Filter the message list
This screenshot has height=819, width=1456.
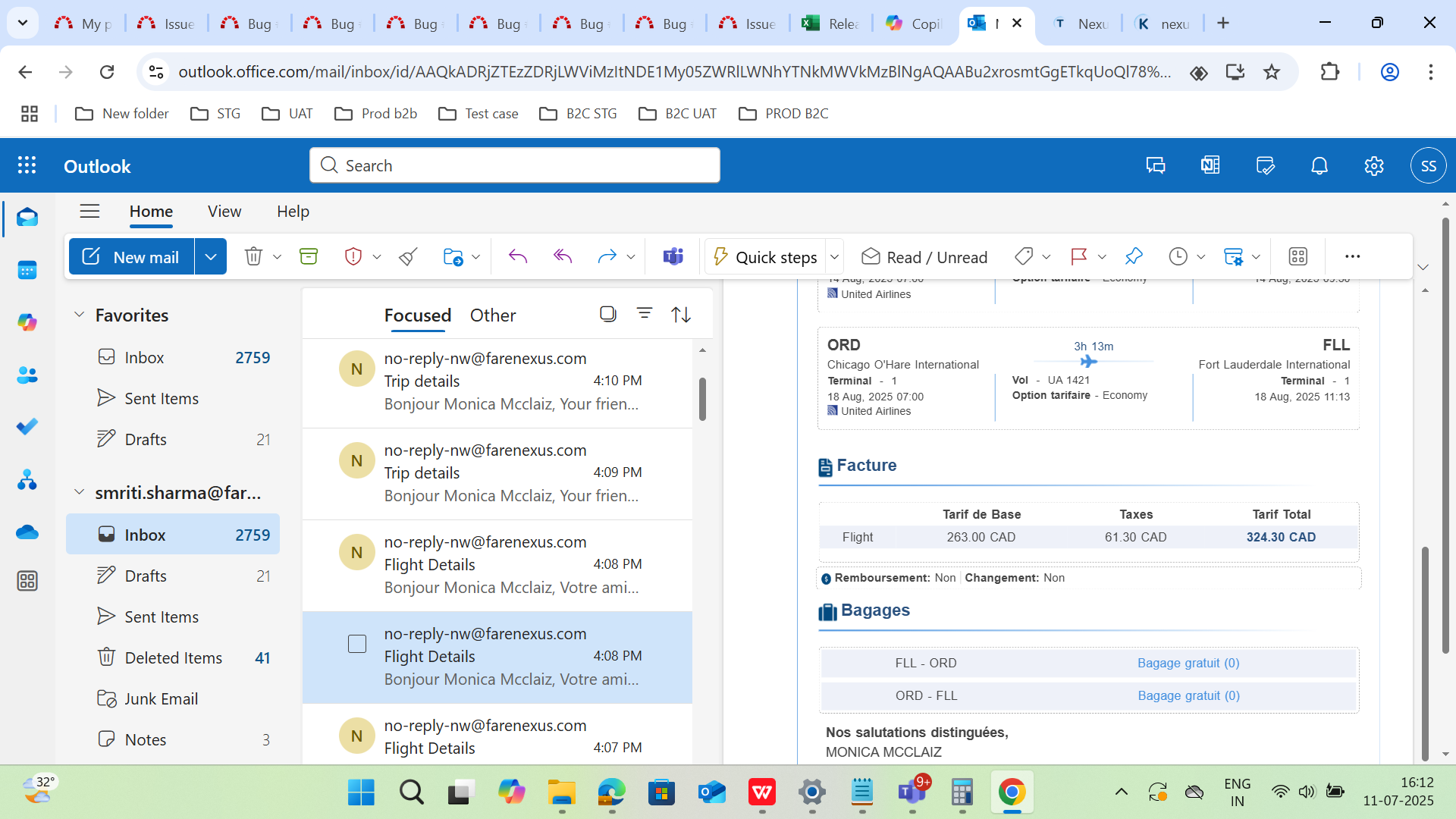tap(645, 313)
